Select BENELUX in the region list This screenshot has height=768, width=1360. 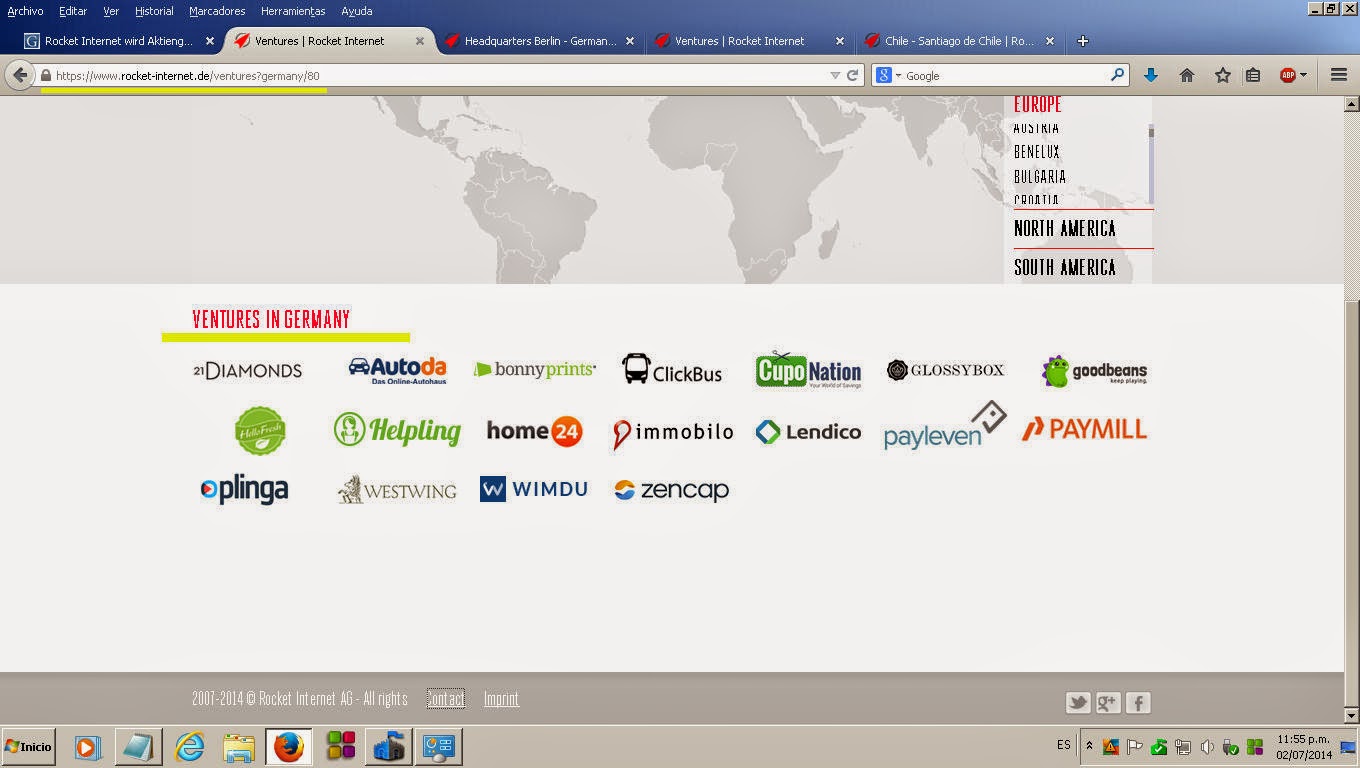pyautogui.click(x=1037, y=152)
